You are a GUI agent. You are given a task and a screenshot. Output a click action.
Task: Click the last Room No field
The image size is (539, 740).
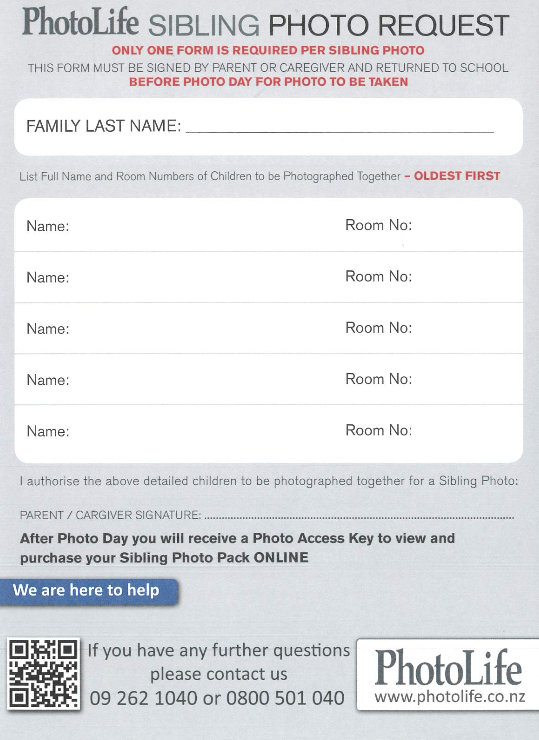tap(465, 430)
